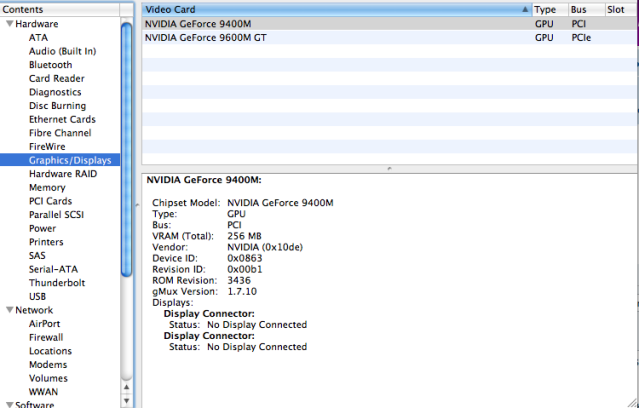This screenshot has width=639, height=408.
Task: Select Fibre Channel item
Action: pyautogui.click(x=60, y=133)
